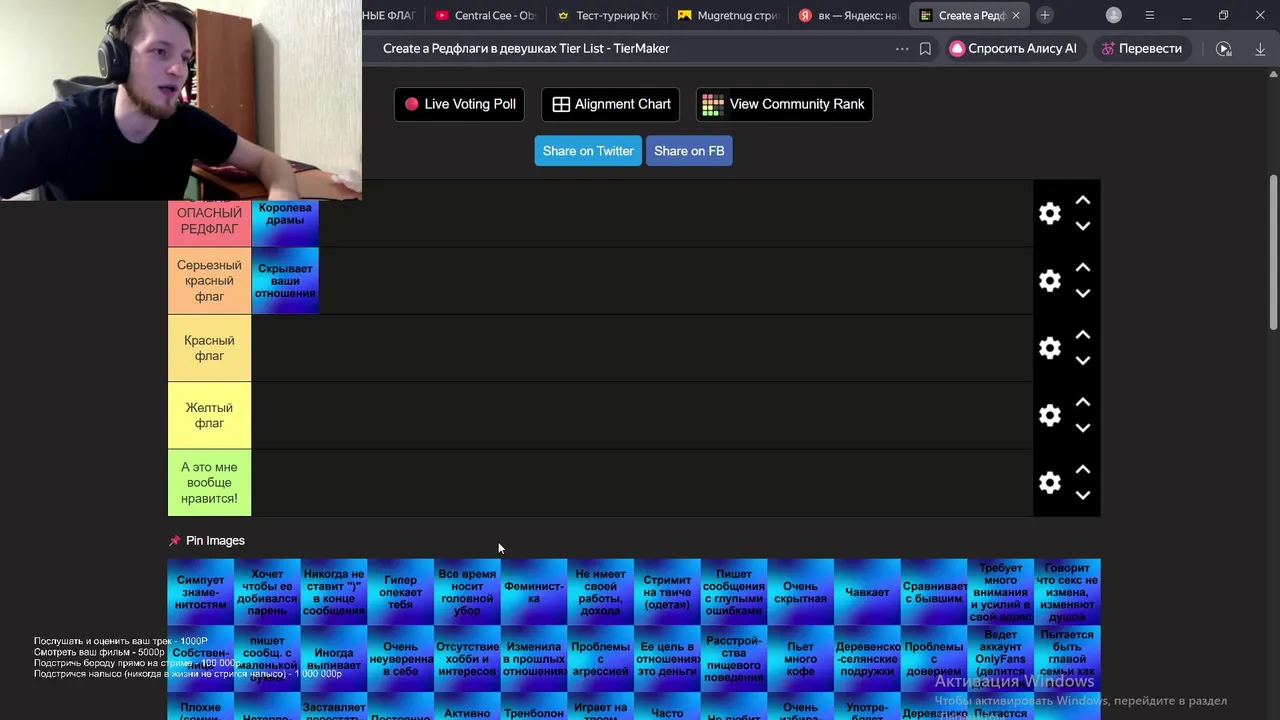Select Пьет много кофе tile

800,659
